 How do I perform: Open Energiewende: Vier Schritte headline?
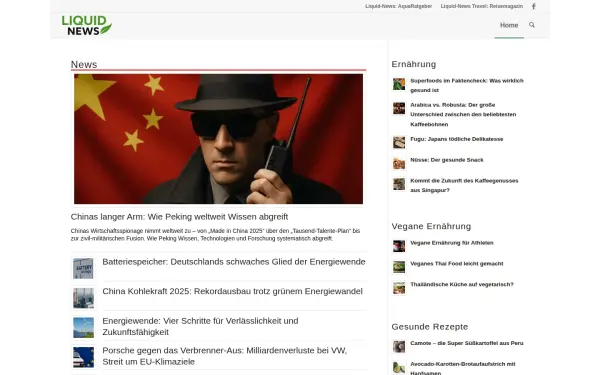[x=200, y=326]
